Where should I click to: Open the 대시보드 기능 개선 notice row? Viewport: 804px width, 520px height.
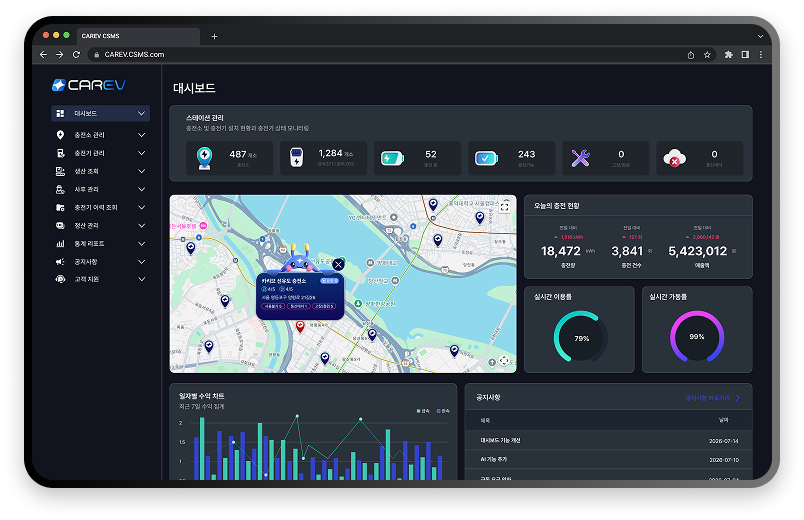tap(608, 441)
